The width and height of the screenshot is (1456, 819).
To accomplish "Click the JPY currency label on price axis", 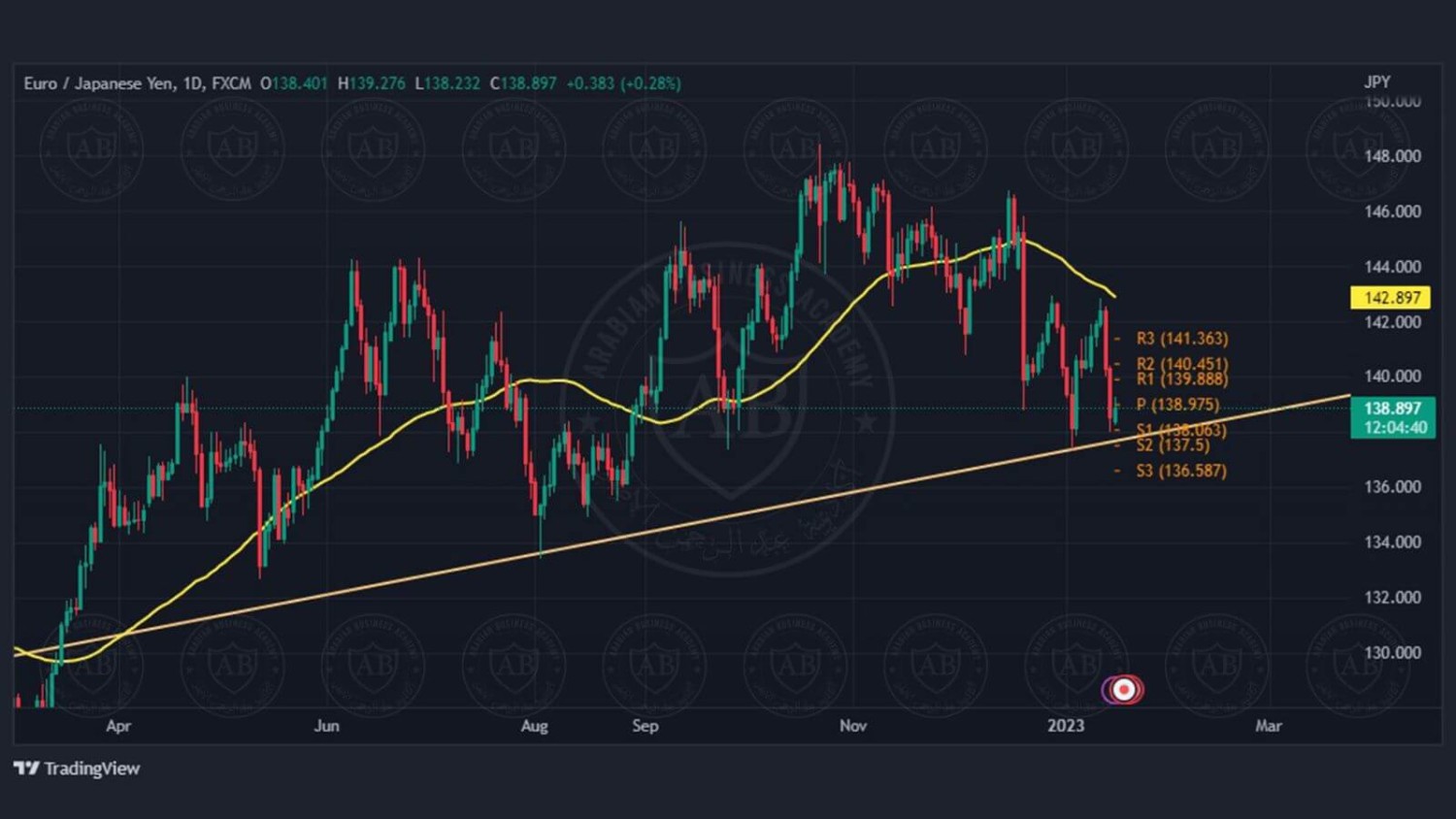I will pyautogui.click(x=1376, y=82).
